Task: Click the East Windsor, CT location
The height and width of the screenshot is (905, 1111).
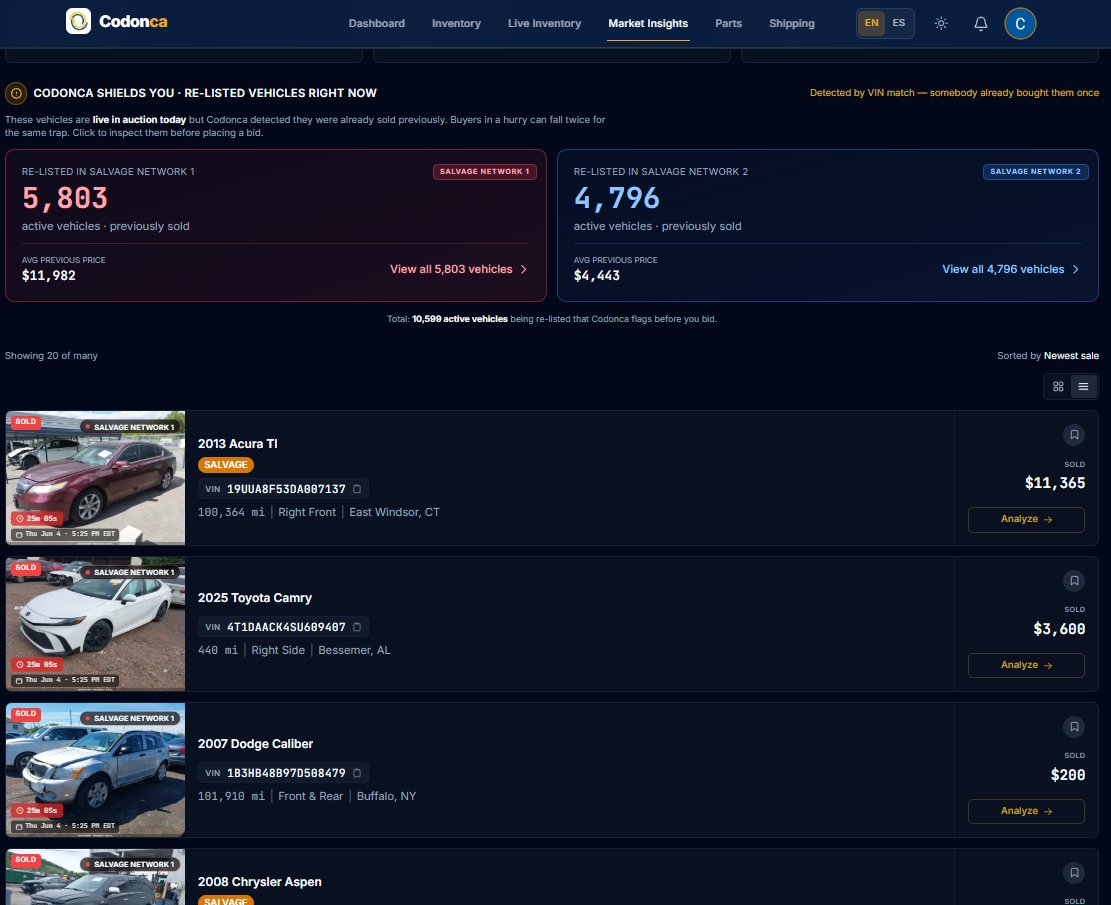Action: tap(394, 512)
